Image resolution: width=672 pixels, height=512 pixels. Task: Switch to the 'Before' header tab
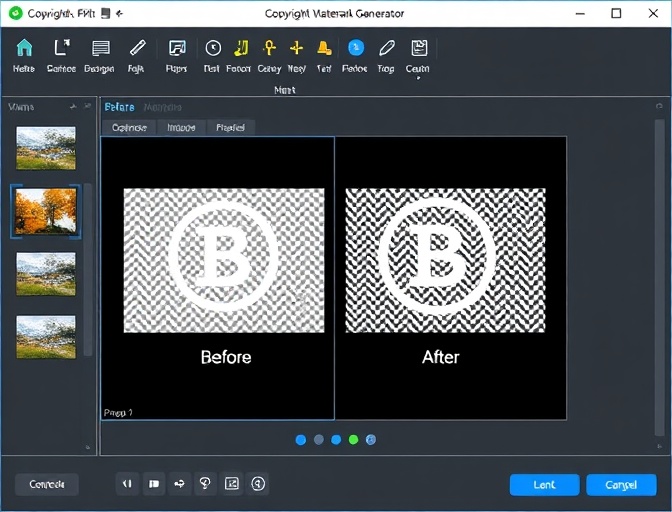[x=119, y=107]
